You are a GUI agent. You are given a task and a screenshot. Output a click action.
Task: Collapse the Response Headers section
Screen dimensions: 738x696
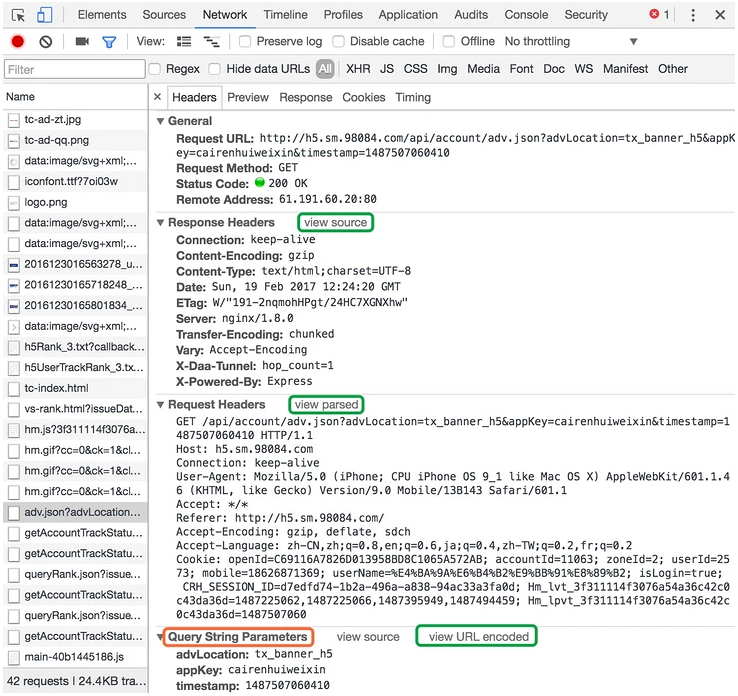coord(160,223)
